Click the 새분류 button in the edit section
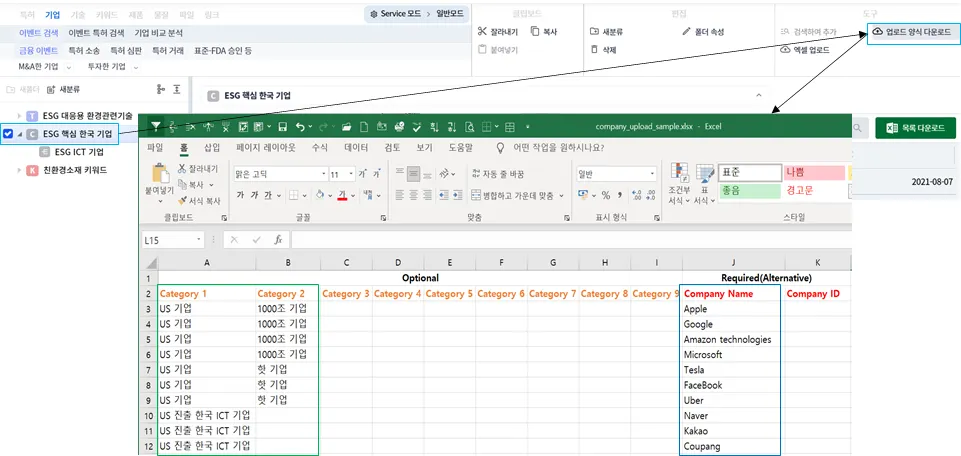Viewport: 961px width, 456px height. point(607,32)
